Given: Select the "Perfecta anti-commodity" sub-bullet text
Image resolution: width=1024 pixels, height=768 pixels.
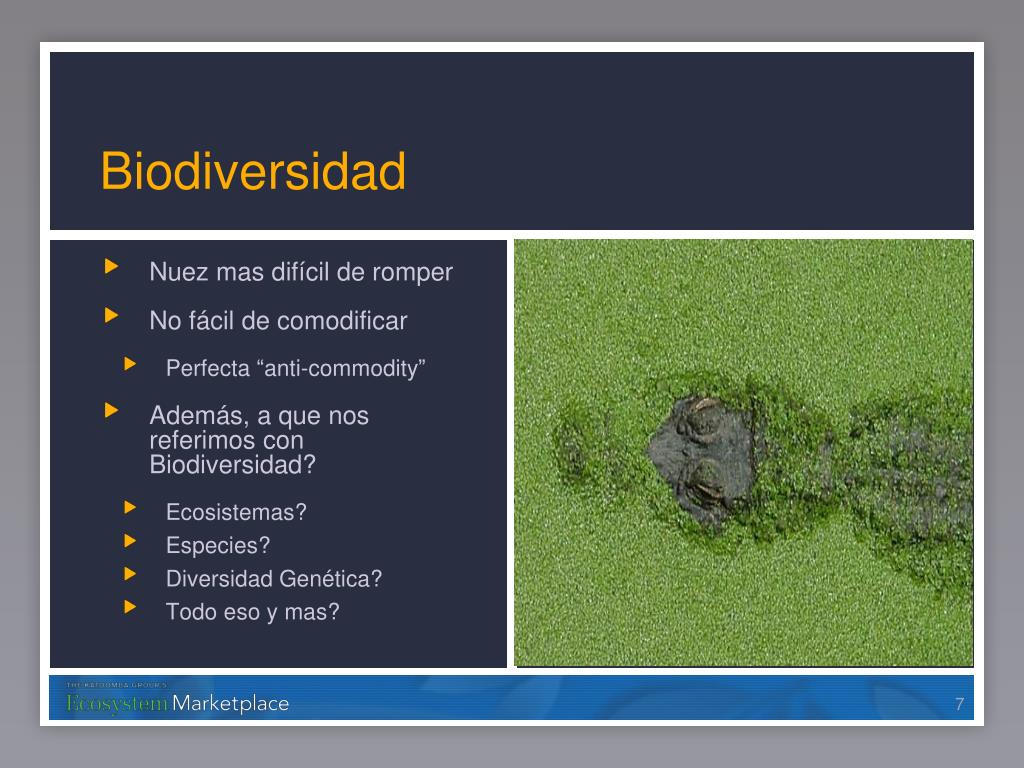Looking at the screenshot, I should [x=296, y=368].
